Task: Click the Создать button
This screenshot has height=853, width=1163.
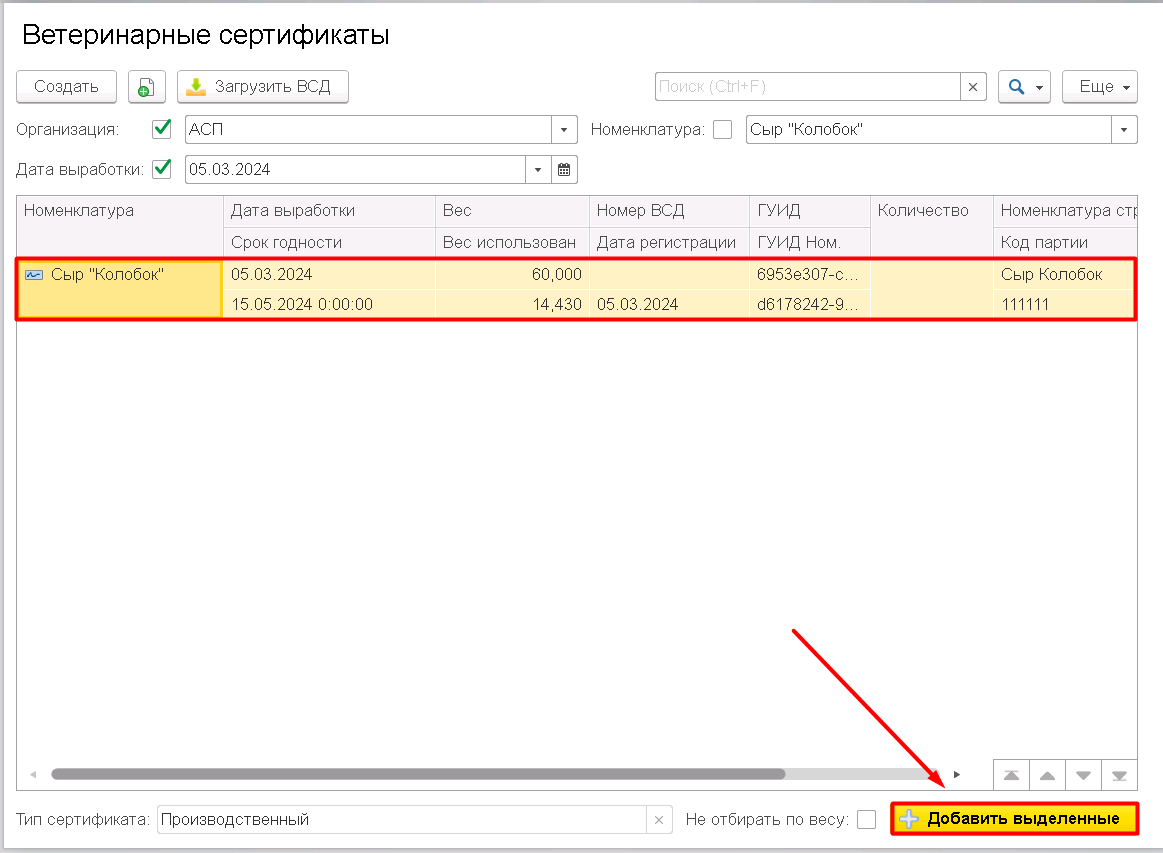Action: pyautogui.click(x=67, y=87)
